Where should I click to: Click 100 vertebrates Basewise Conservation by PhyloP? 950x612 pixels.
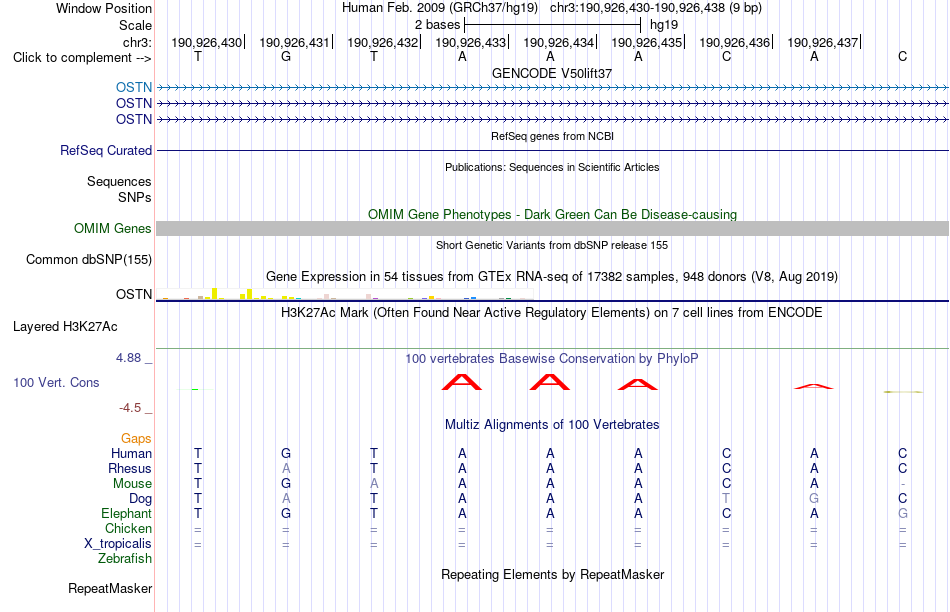(552, 359)
